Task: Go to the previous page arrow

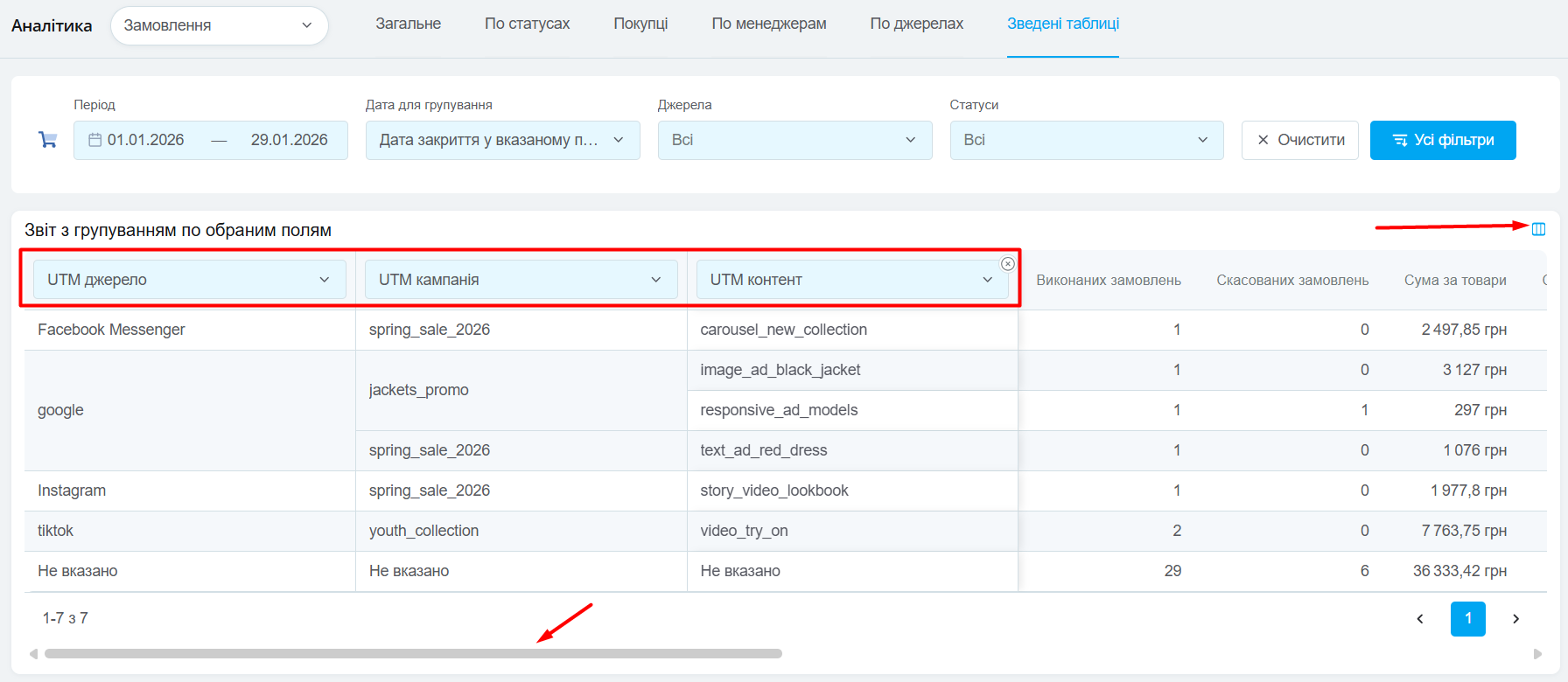Action: [1420, 619]
